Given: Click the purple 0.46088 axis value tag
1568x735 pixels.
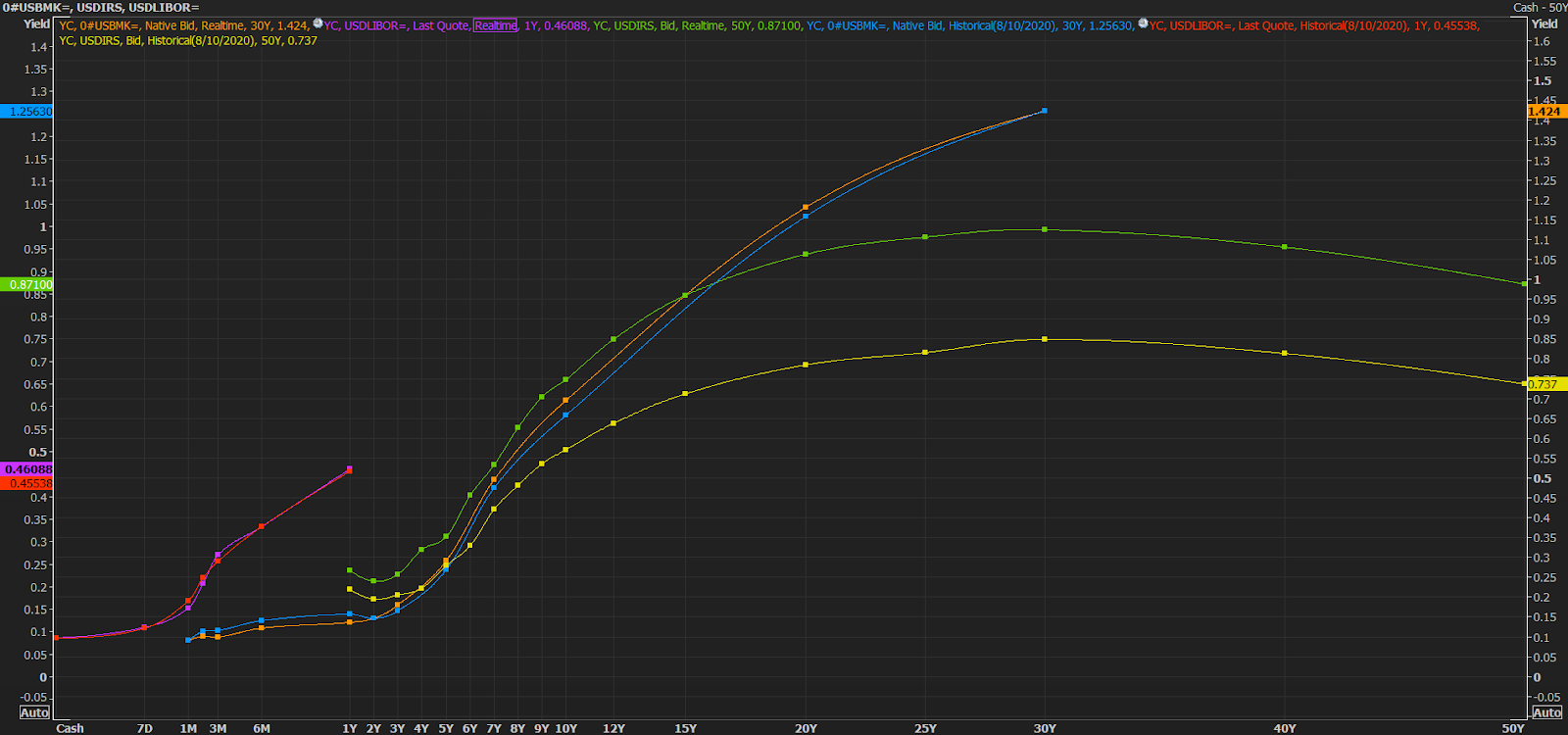Looking at the screenshot, I should pyautogui.click(x=27, y=469).
